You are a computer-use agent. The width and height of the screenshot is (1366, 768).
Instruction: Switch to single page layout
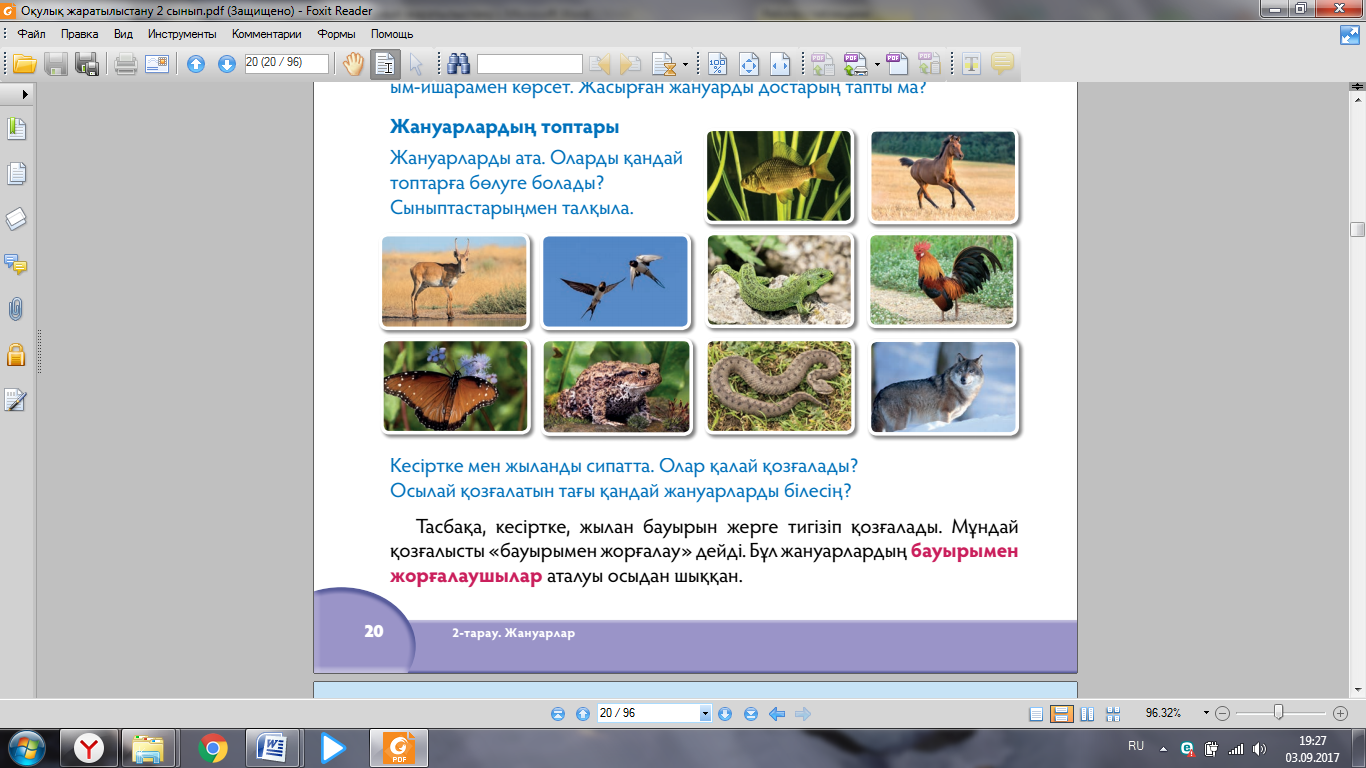(1036, 714)
